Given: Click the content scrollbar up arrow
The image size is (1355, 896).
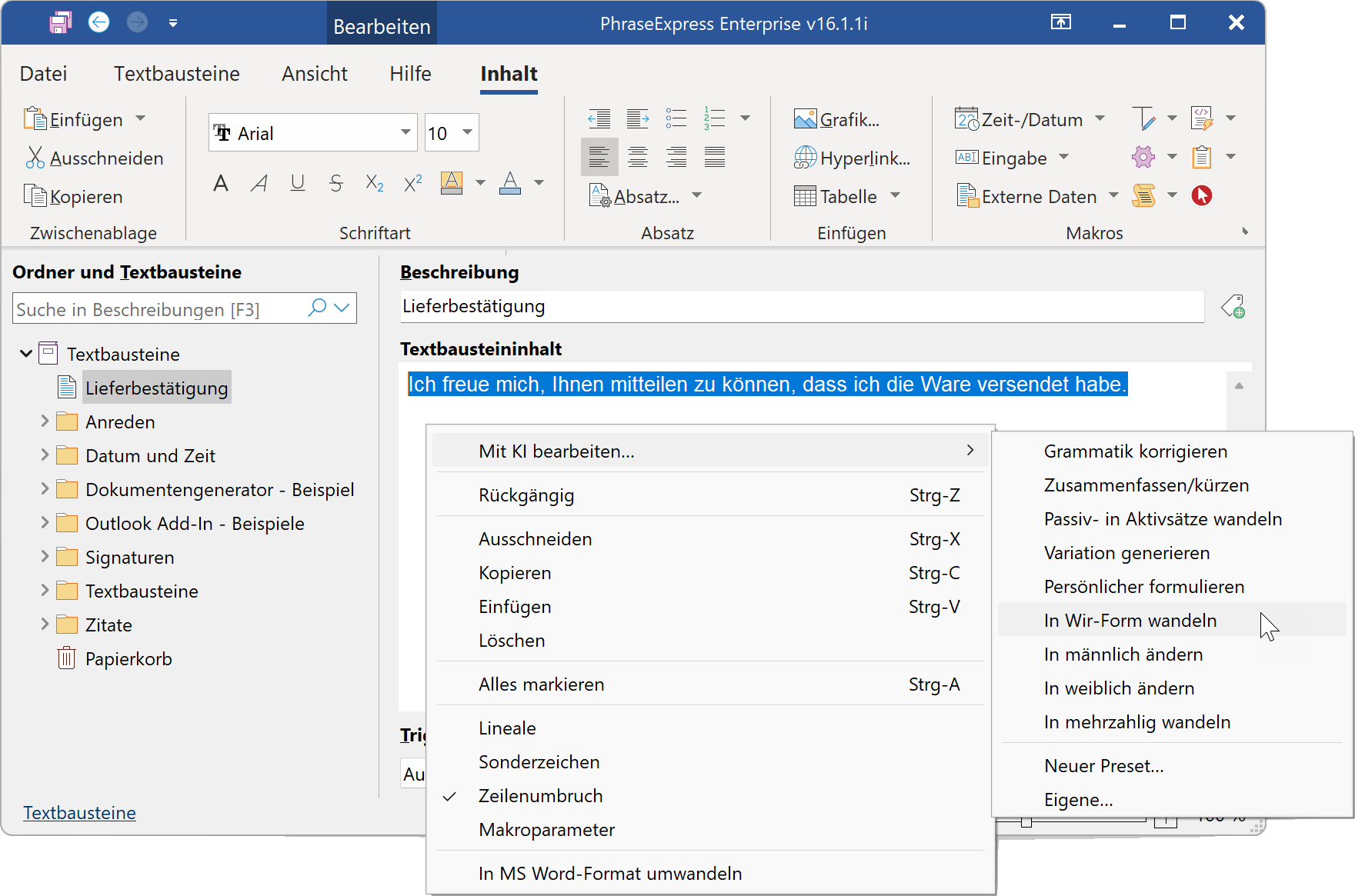Looking at the screenshot, I should click(1239, 386).
